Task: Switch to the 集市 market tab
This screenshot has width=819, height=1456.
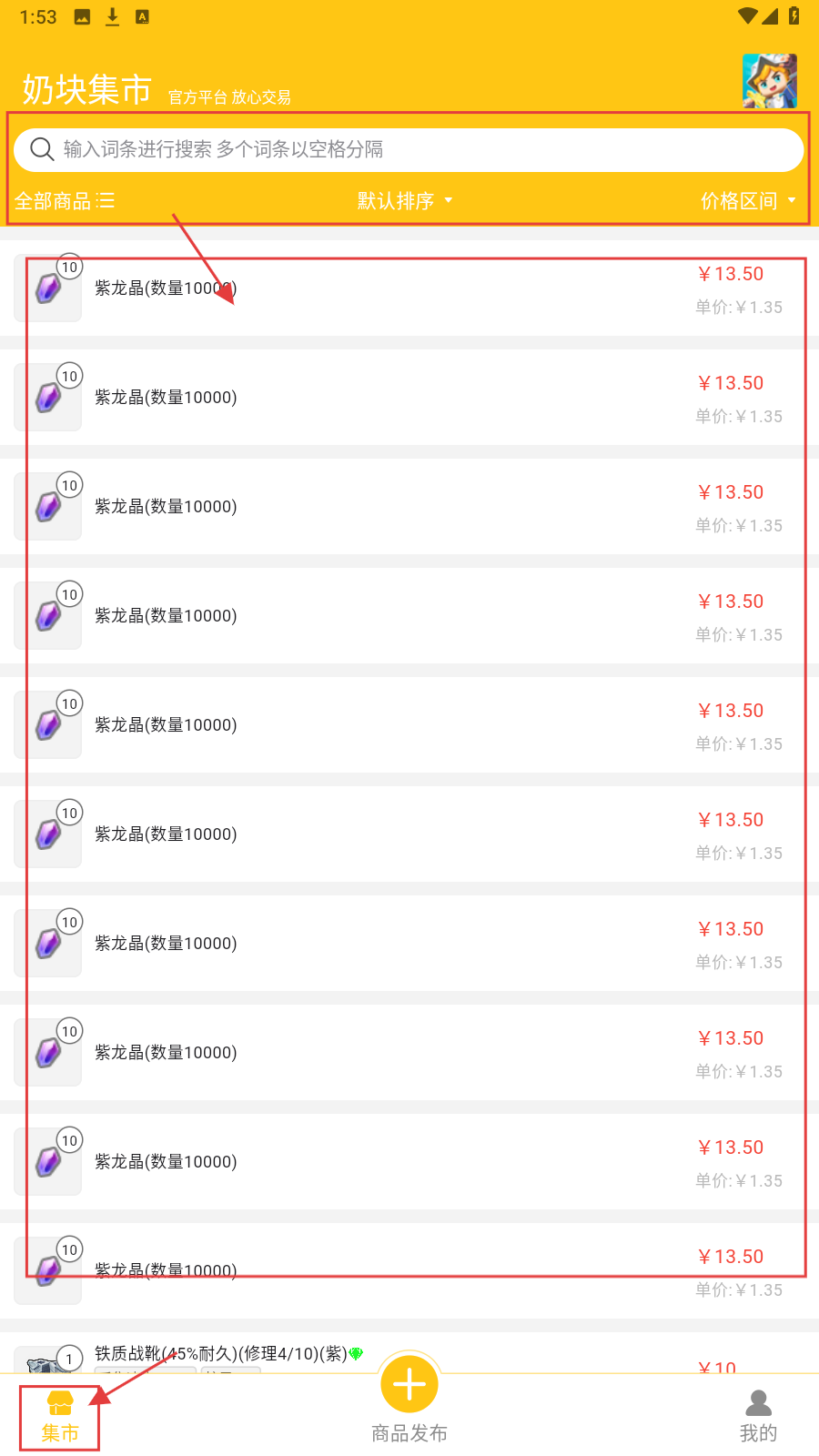Action: (60, 1417)
